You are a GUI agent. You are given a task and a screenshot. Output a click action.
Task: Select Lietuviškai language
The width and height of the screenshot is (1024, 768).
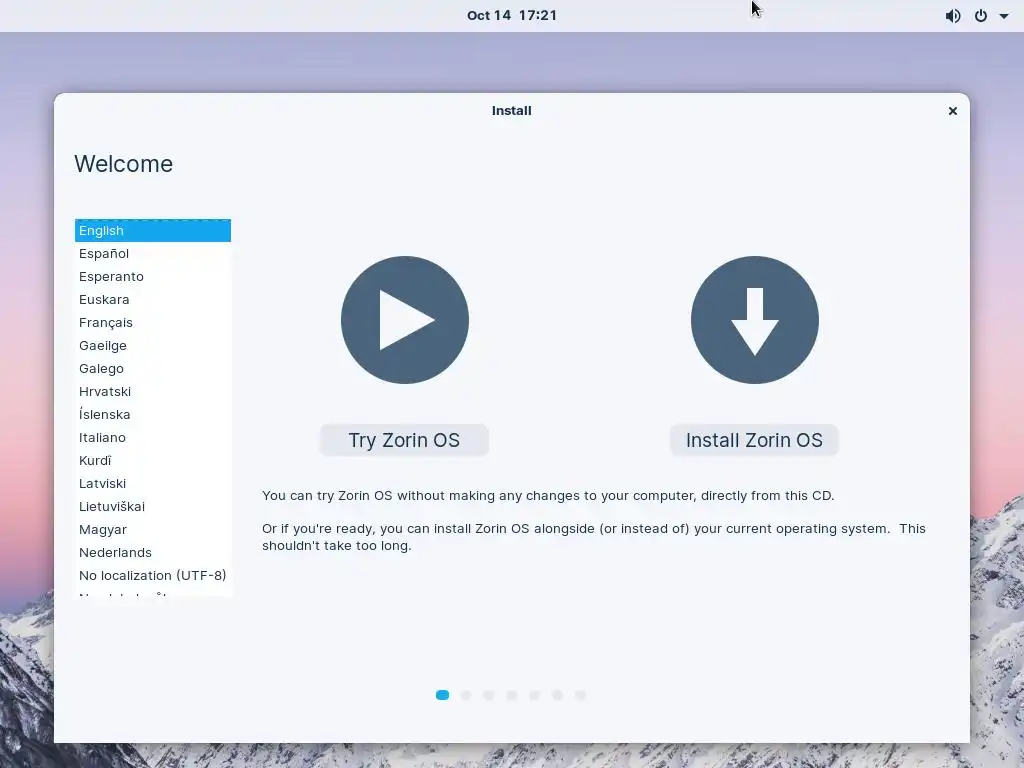[153, 506]
